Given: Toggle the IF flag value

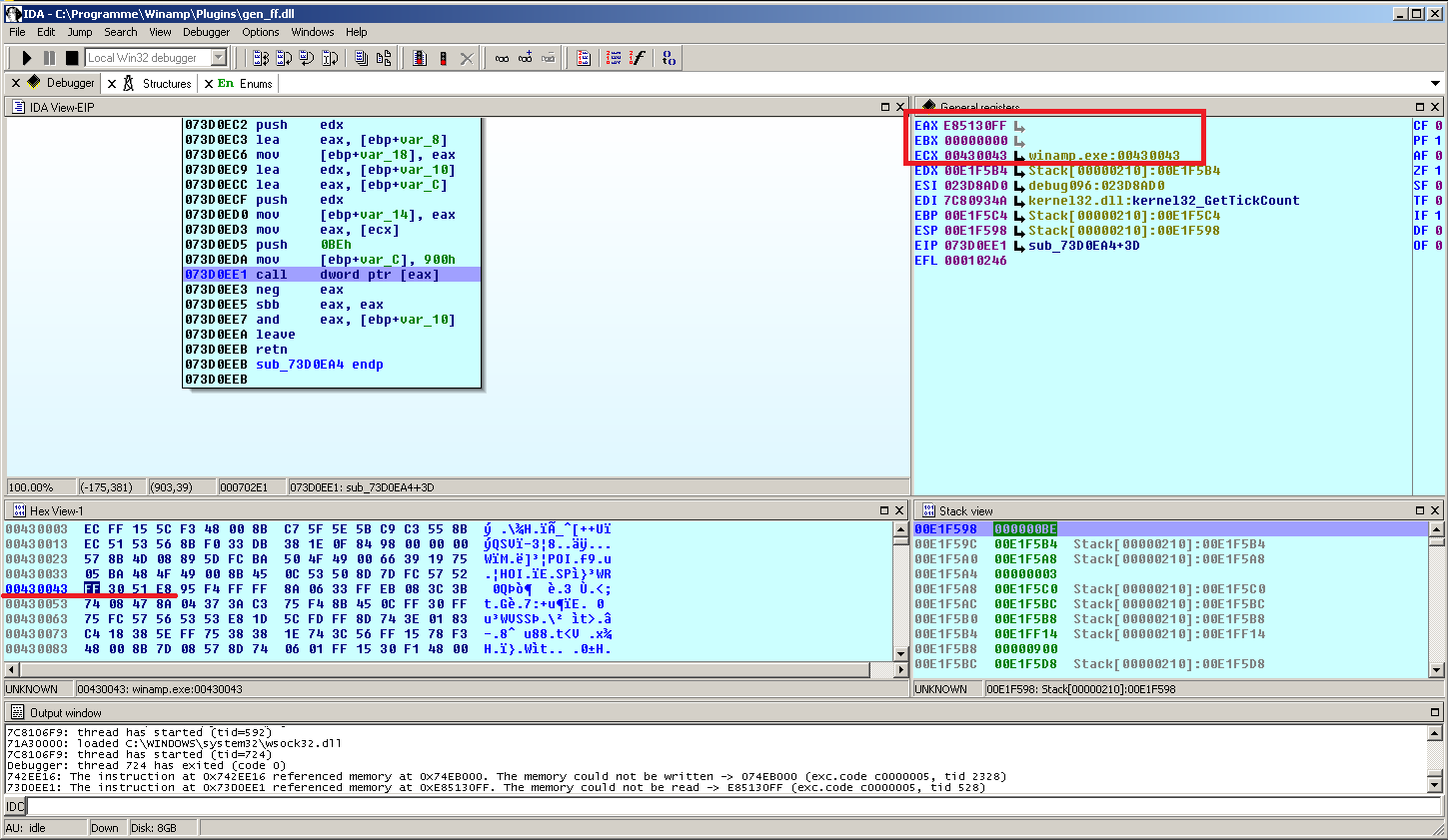Looking at the screenshot, I should (x=1438, y=216).
